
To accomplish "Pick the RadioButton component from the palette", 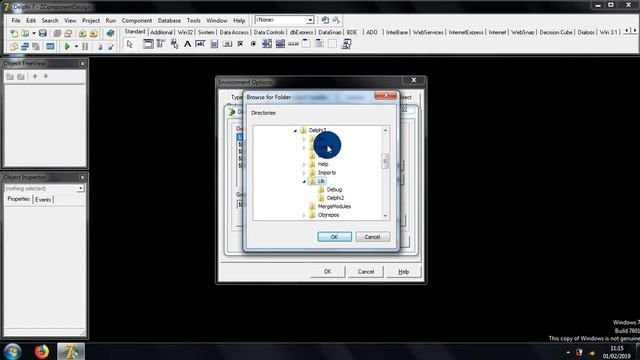I will click(x=253, y=44).
